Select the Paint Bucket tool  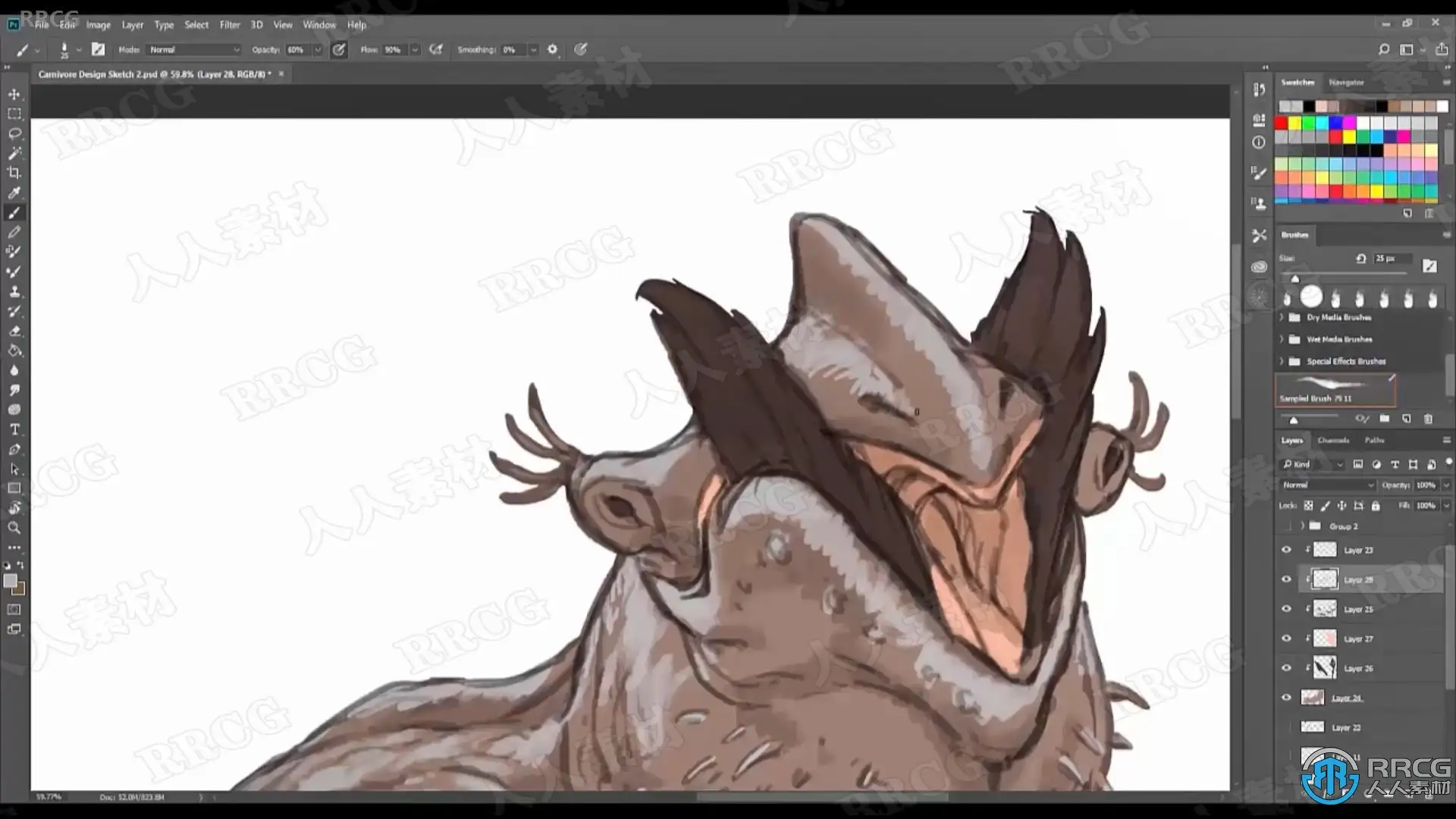pos(14,350)
